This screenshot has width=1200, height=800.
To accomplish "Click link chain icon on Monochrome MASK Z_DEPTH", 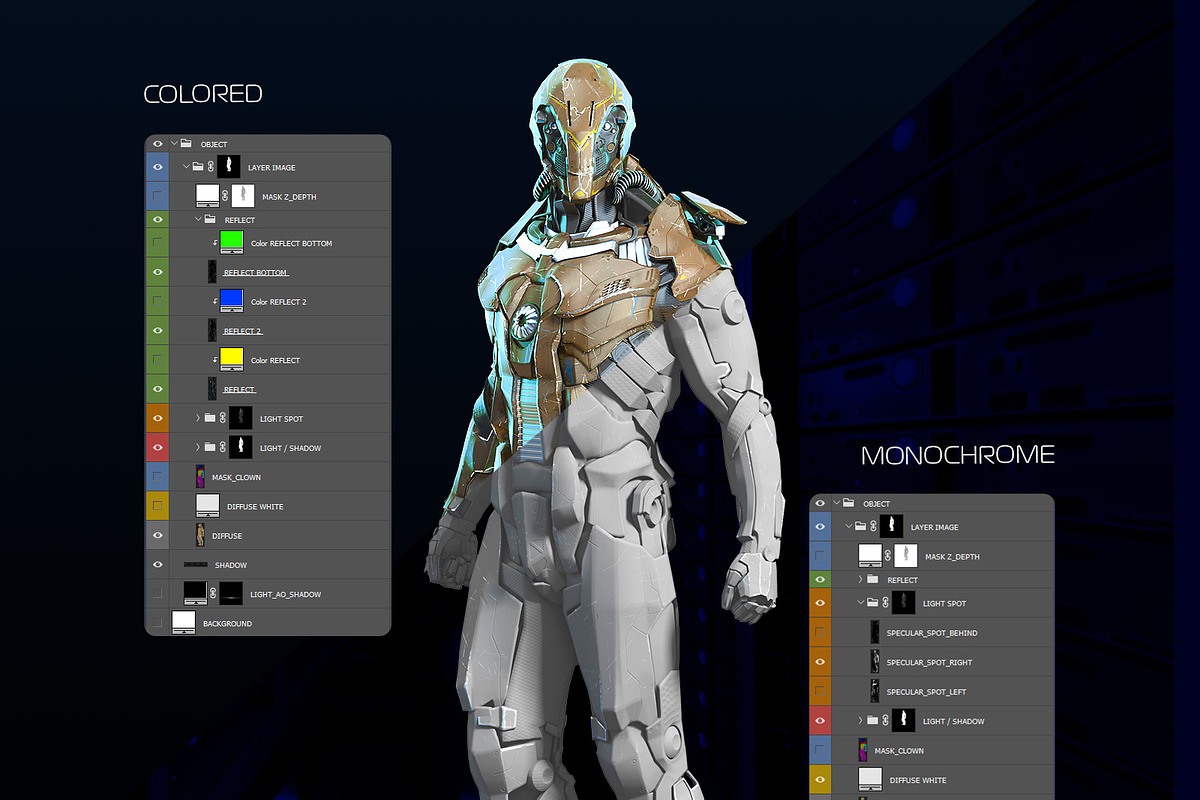I will coord(887,556).
